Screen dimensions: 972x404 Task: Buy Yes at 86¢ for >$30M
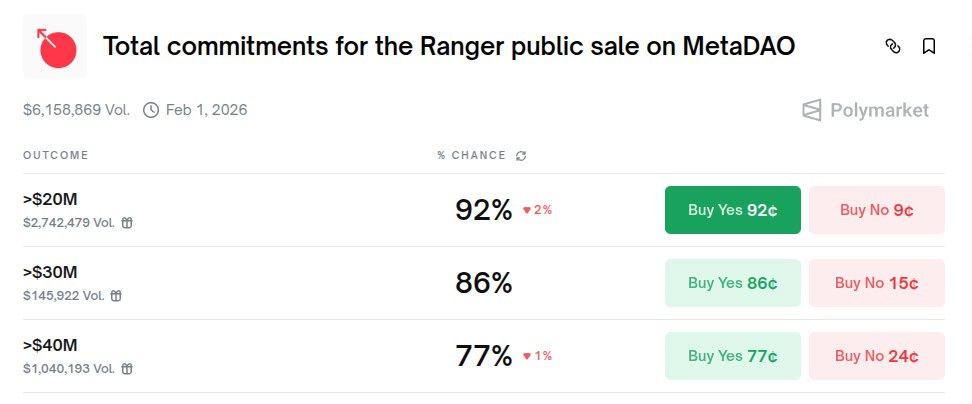tap(732, 283)
